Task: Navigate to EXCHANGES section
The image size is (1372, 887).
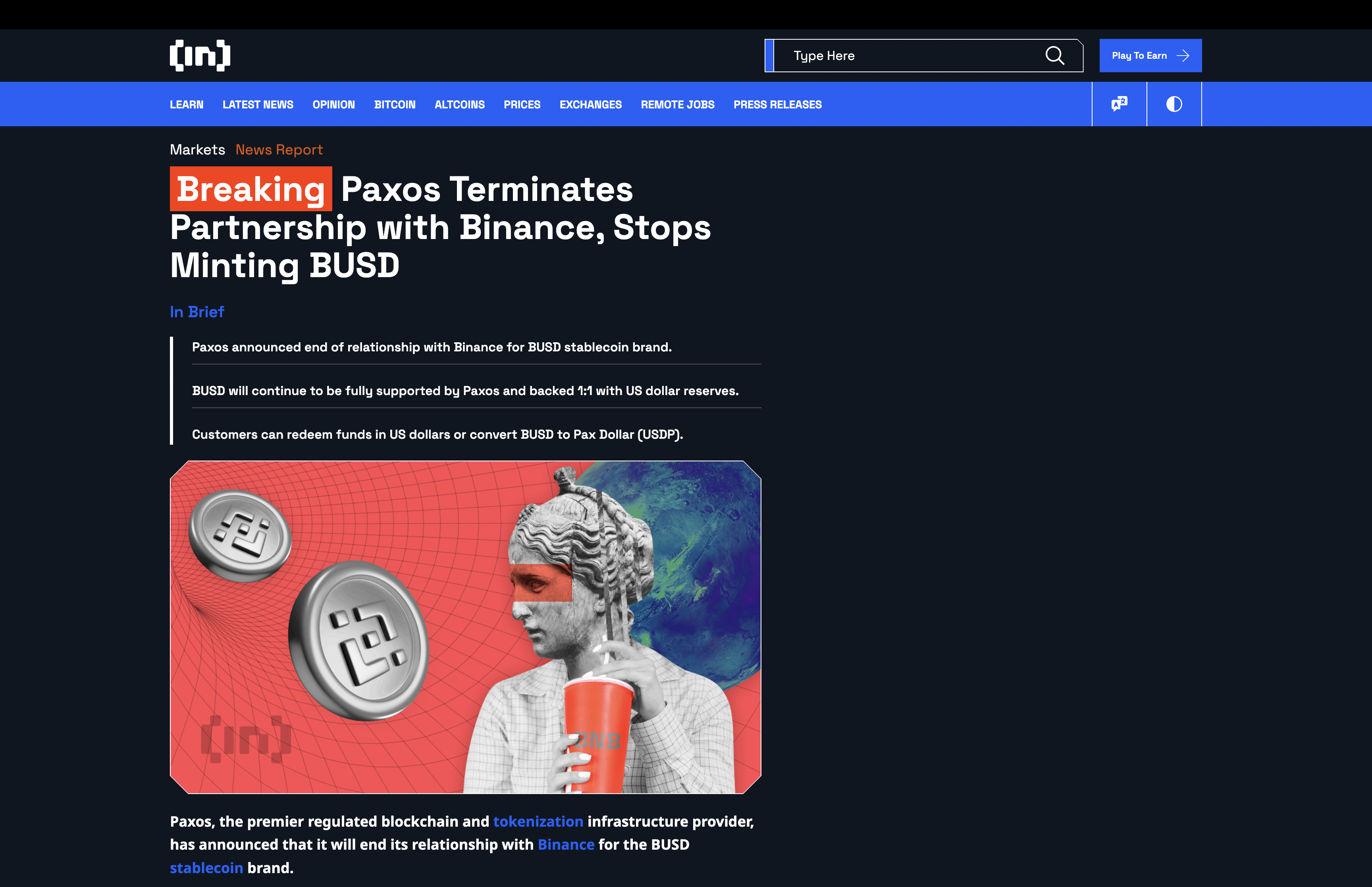Action: click(590, 105)
